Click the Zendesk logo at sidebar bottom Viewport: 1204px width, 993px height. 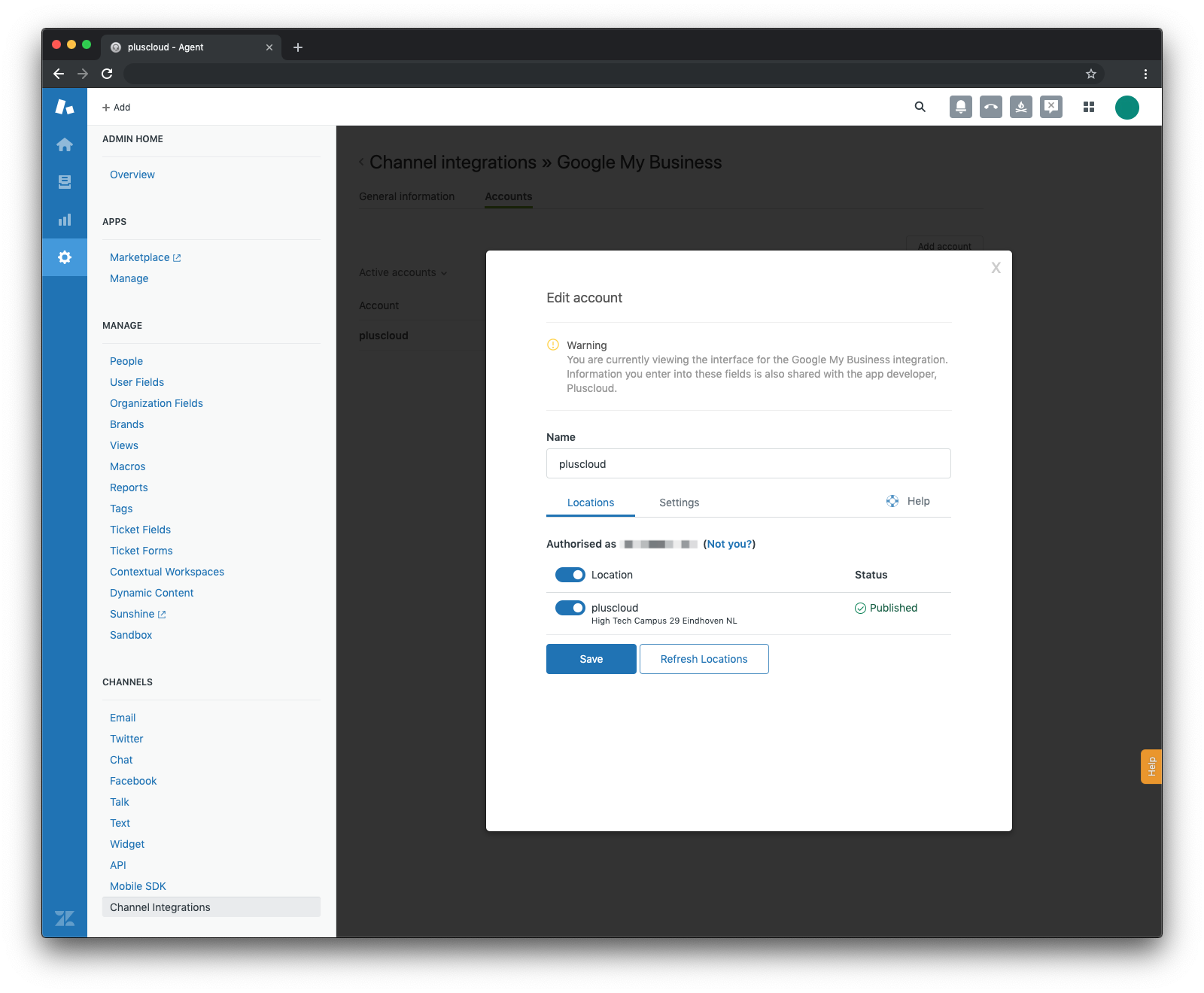pos(65,919)
